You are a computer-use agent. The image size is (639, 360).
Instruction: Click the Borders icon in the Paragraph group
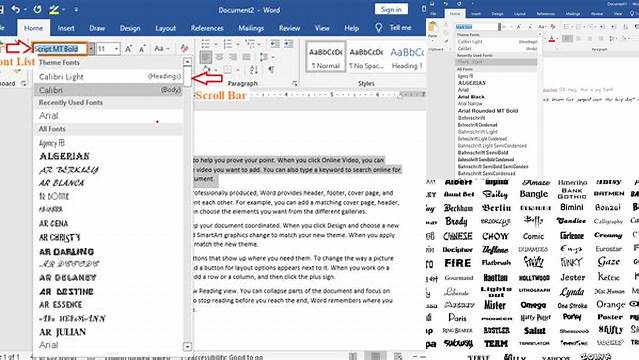(228, 70)
